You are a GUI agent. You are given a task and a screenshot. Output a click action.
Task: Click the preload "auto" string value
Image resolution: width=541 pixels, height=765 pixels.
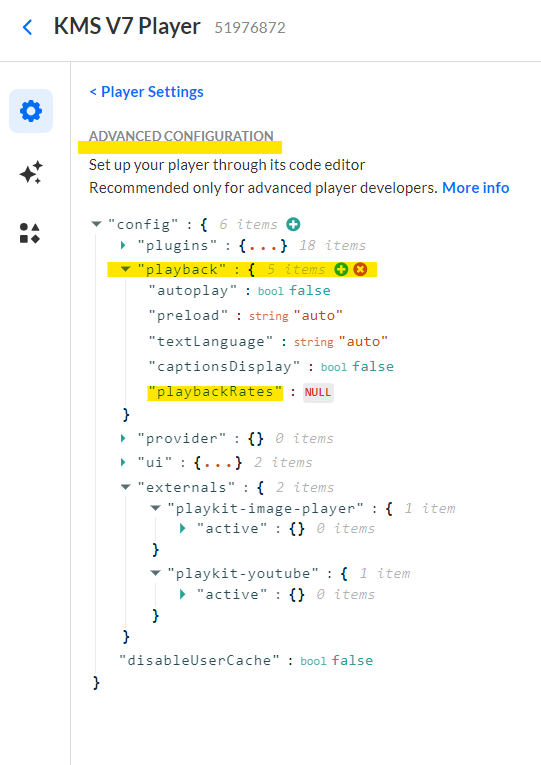coord(318,316)
